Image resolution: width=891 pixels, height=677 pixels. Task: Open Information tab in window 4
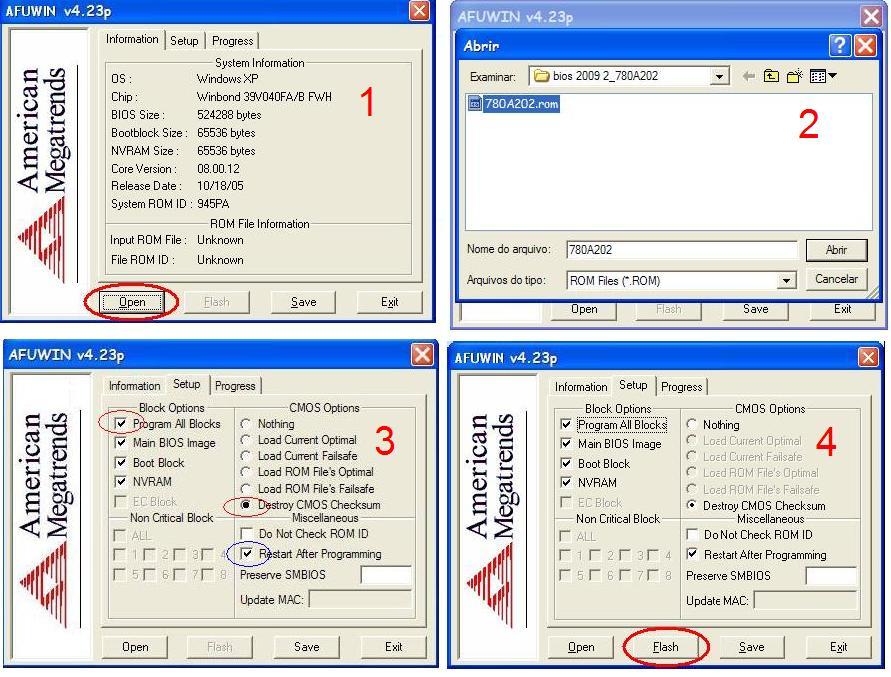click(x=581, y=387)
